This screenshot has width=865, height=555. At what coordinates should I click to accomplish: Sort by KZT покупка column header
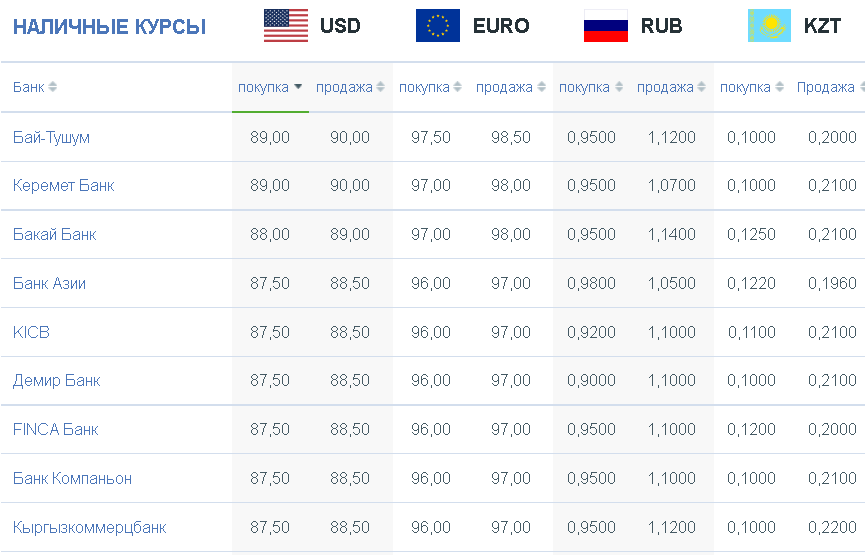[751, 87]
